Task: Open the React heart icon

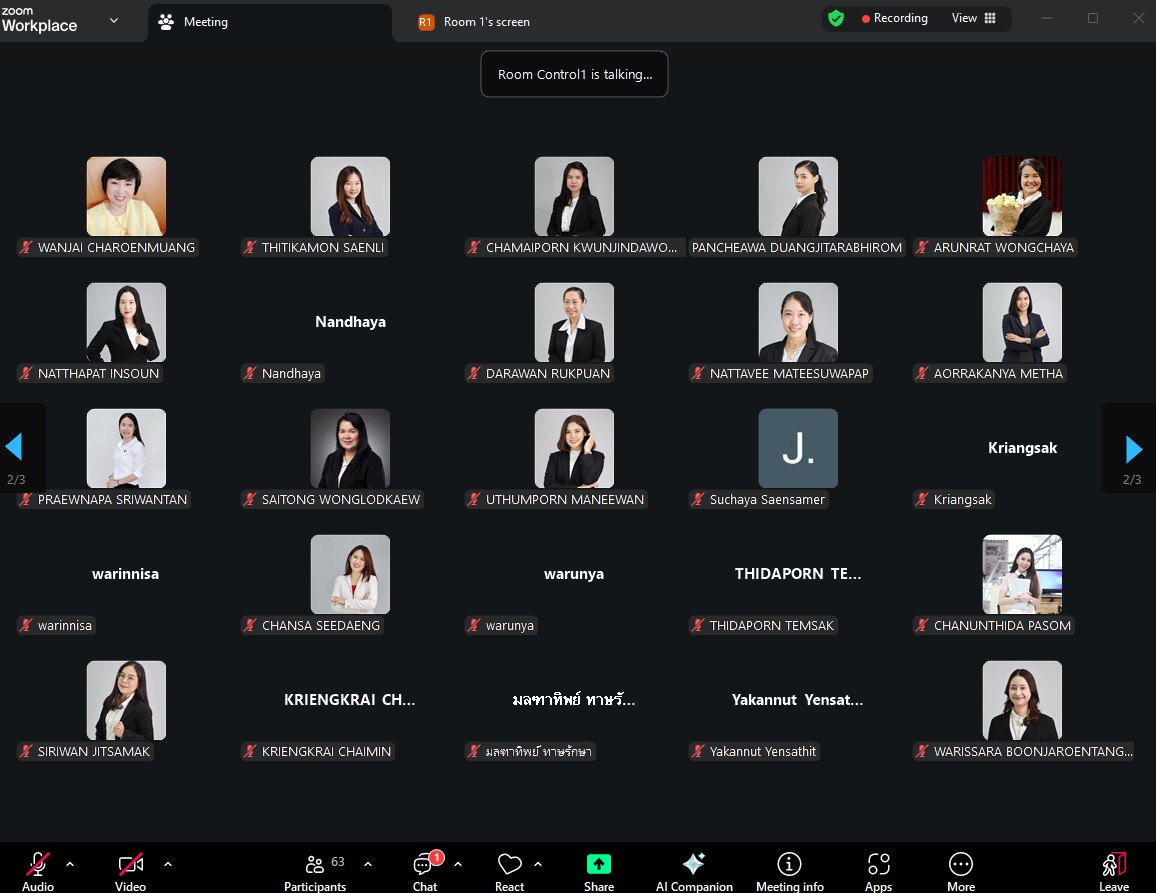Action: click(509, 864)
